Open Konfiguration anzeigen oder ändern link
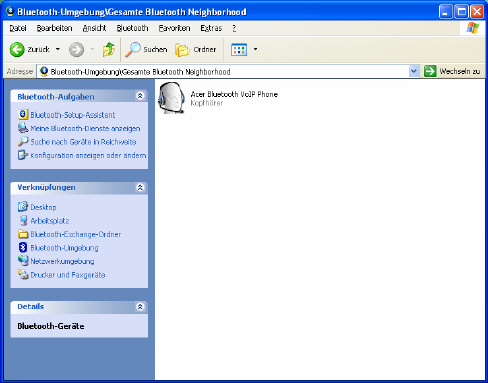Viewport: 488px width, 383px height. point(88,155)
